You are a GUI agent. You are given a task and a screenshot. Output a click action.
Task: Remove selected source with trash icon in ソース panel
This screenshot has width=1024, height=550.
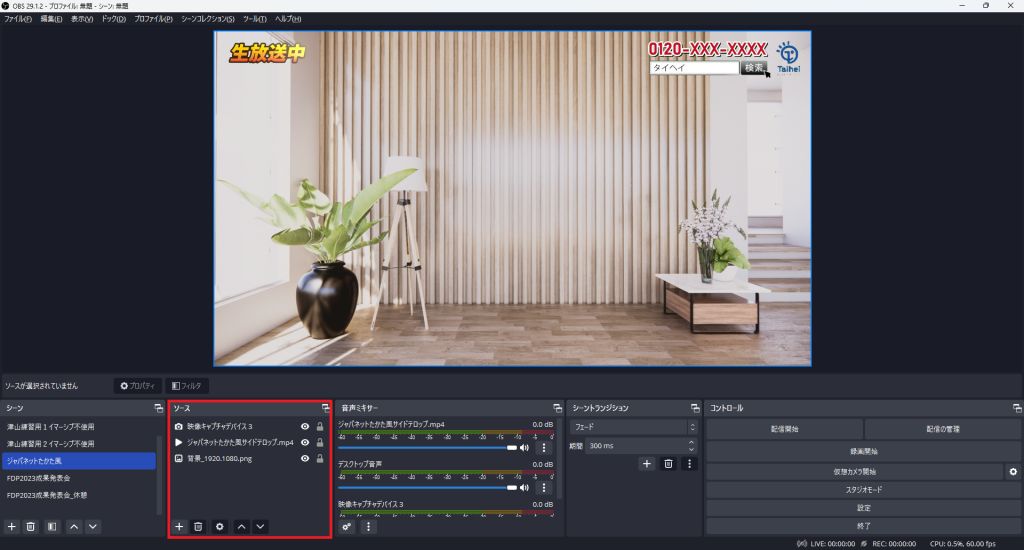pos(198,526)
